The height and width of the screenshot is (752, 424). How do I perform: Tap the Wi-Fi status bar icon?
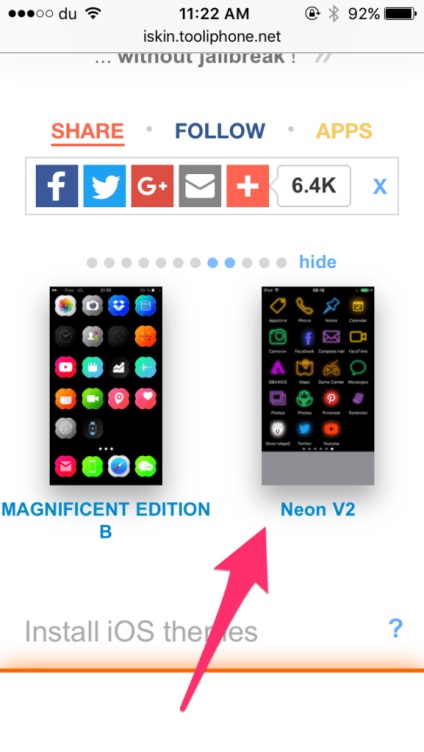pyautogui.click(x=93, y=13)
